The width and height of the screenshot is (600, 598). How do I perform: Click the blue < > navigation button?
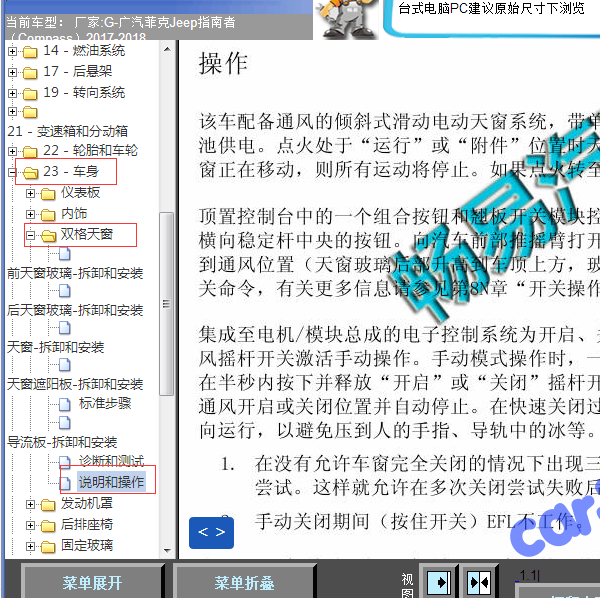pyautogui.click(x=211, y=533)
